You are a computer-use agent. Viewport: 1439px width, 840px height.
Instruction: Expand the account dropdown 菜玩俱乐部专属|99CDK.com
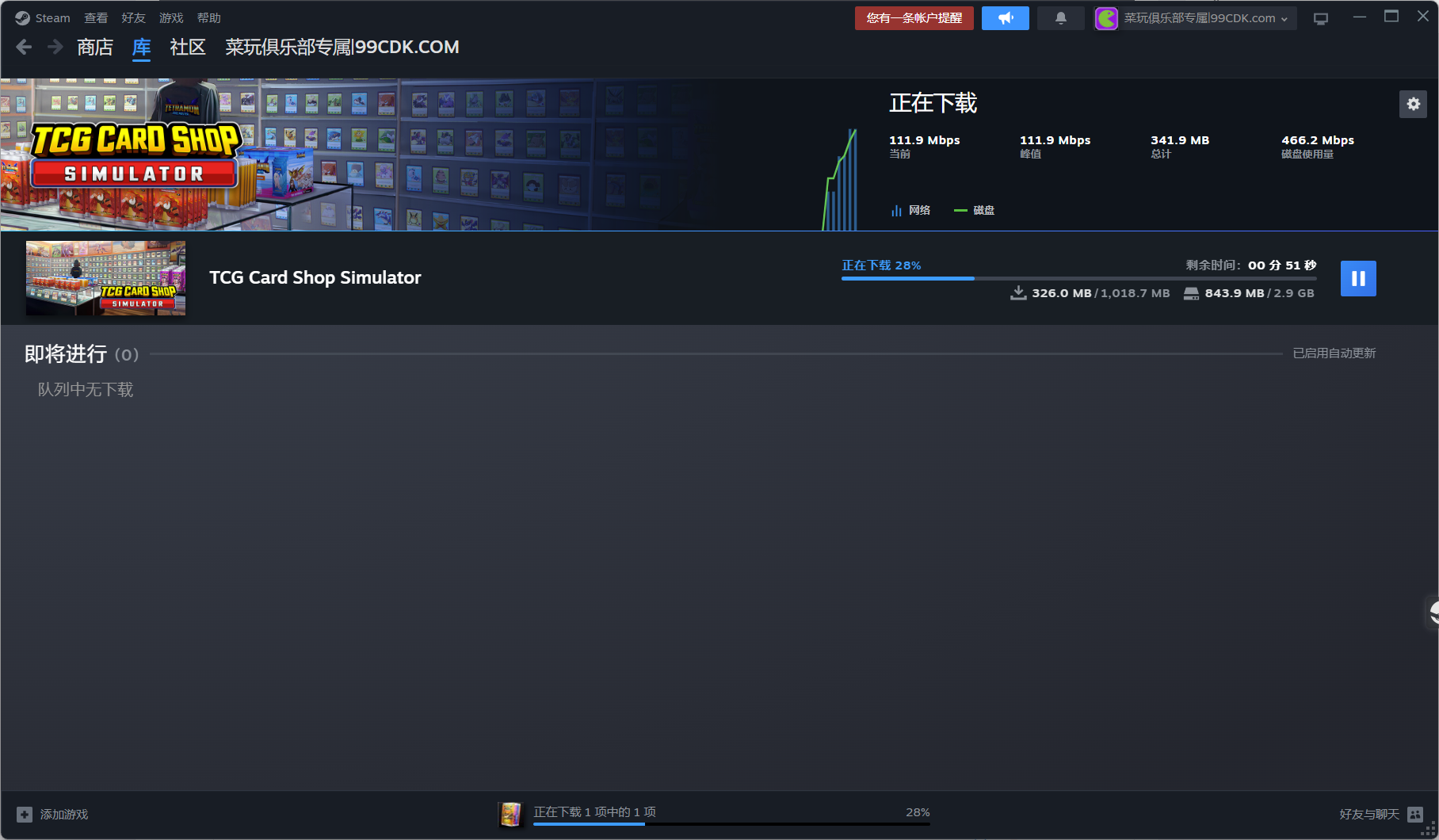point(1205,18)
